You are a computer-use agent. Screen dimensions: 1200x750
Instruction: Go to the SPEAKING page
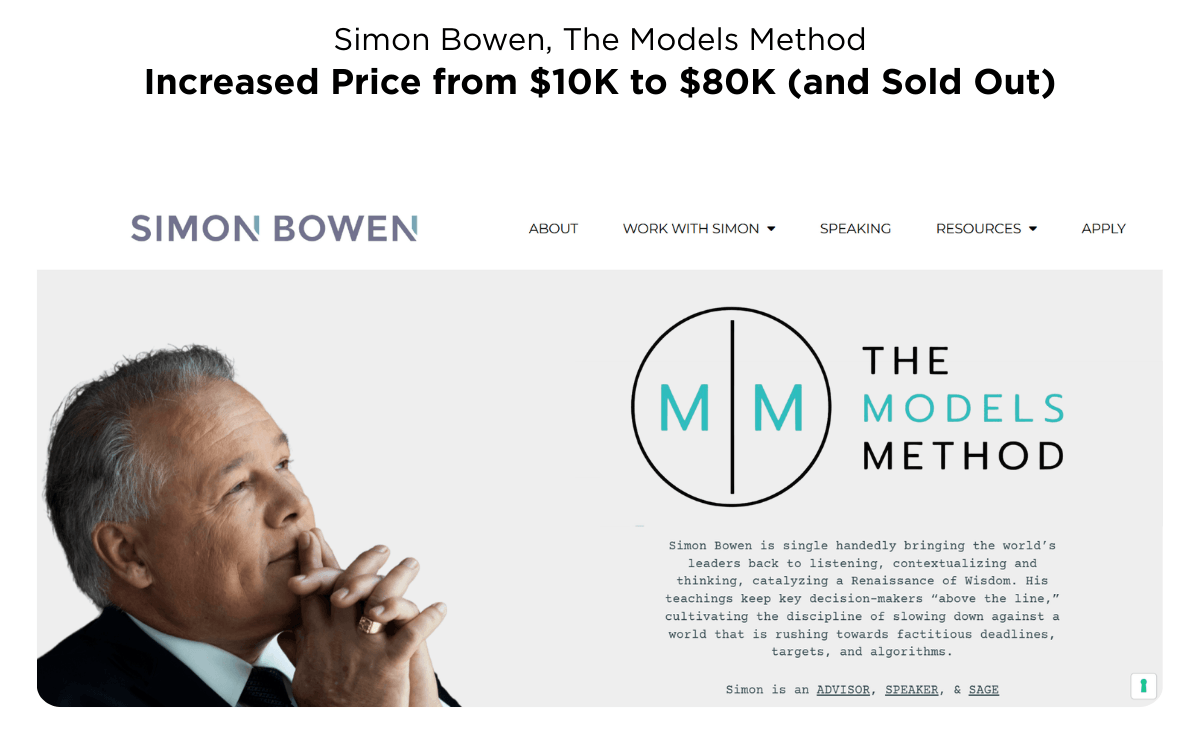(x=855, y=229)
